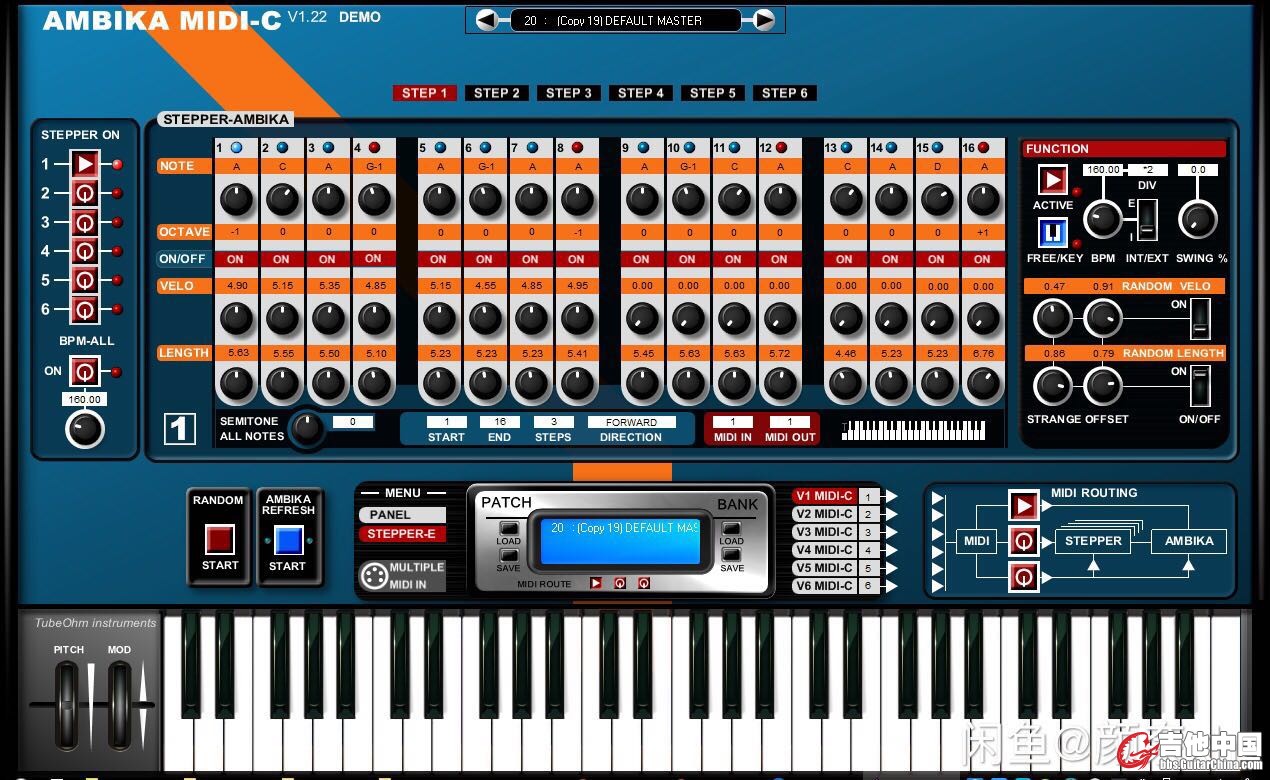Select PANEL in the menu

[402, 514]
